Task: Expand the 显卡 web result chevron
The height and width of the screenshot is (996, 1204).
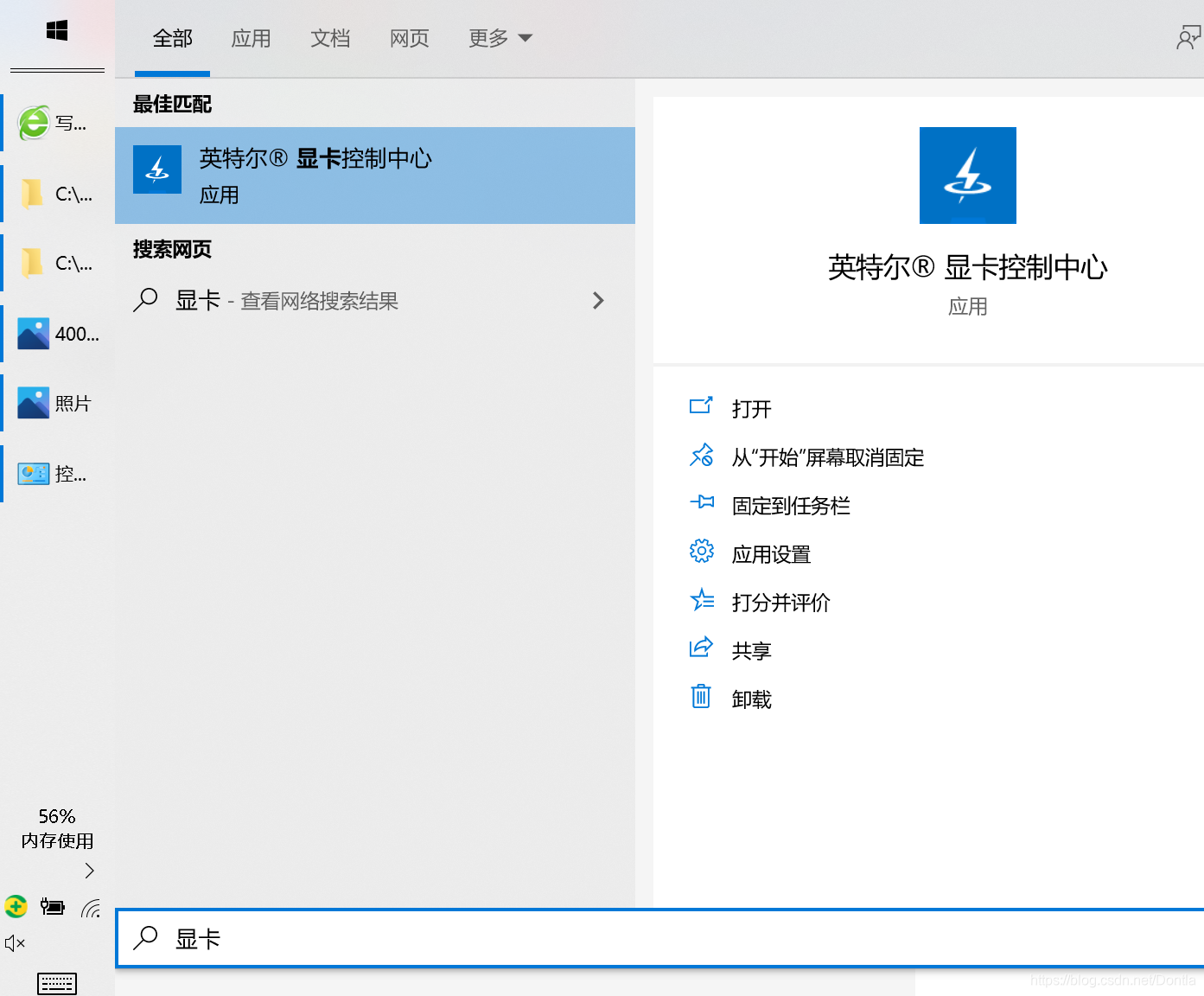Action: click(x=598, y=300)
